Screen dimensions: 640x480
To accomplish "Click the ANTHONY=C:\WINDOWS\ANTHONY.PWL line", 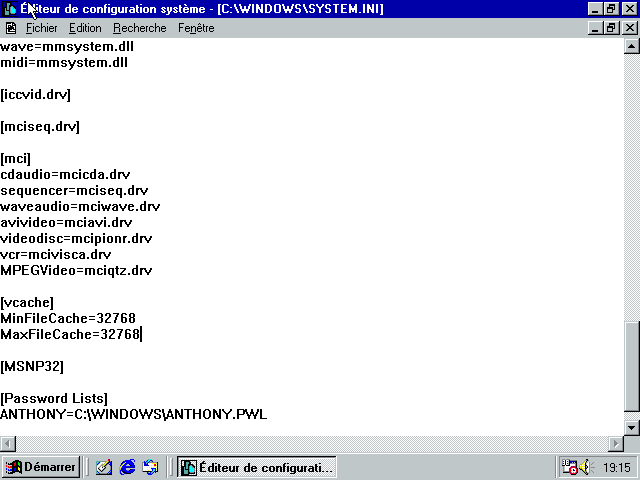I will [133, 414].
